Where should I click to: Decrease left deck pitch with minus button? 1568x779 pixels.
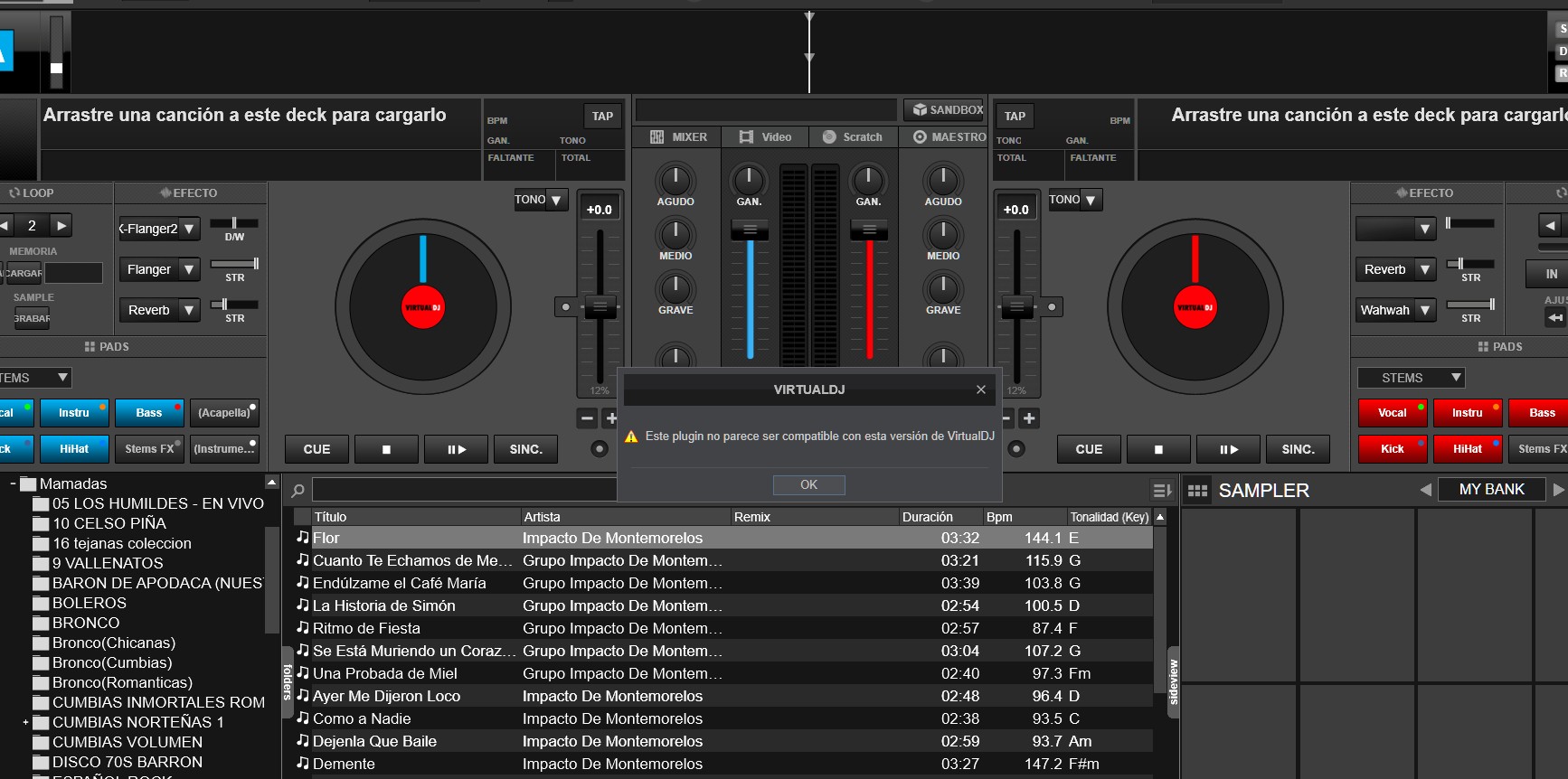click(587, 418)
